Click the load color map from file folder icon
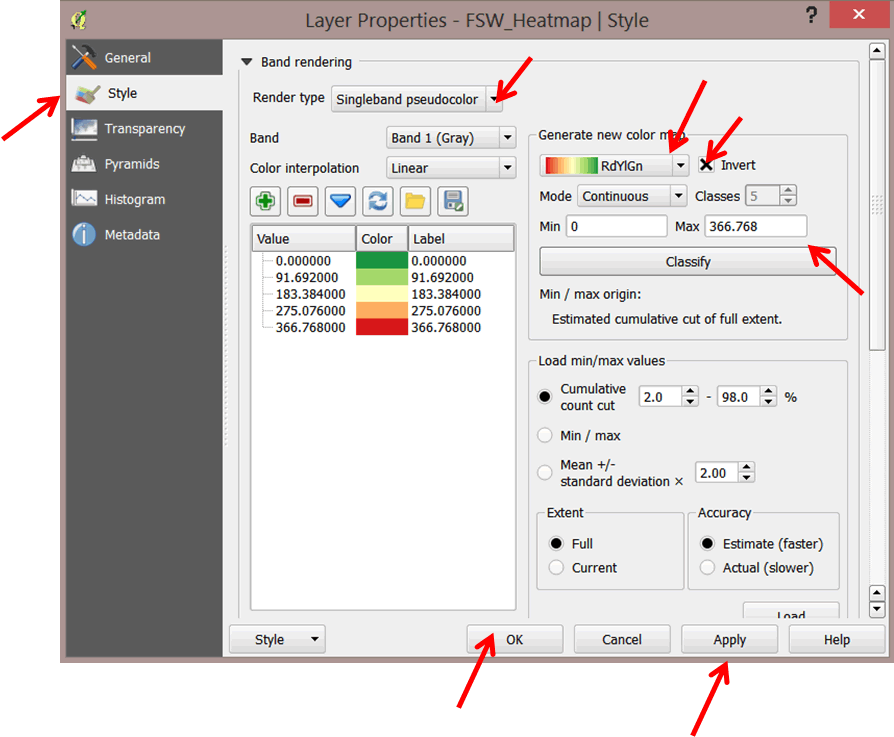The height and width of the screenshot is (737, 894). 415,201
